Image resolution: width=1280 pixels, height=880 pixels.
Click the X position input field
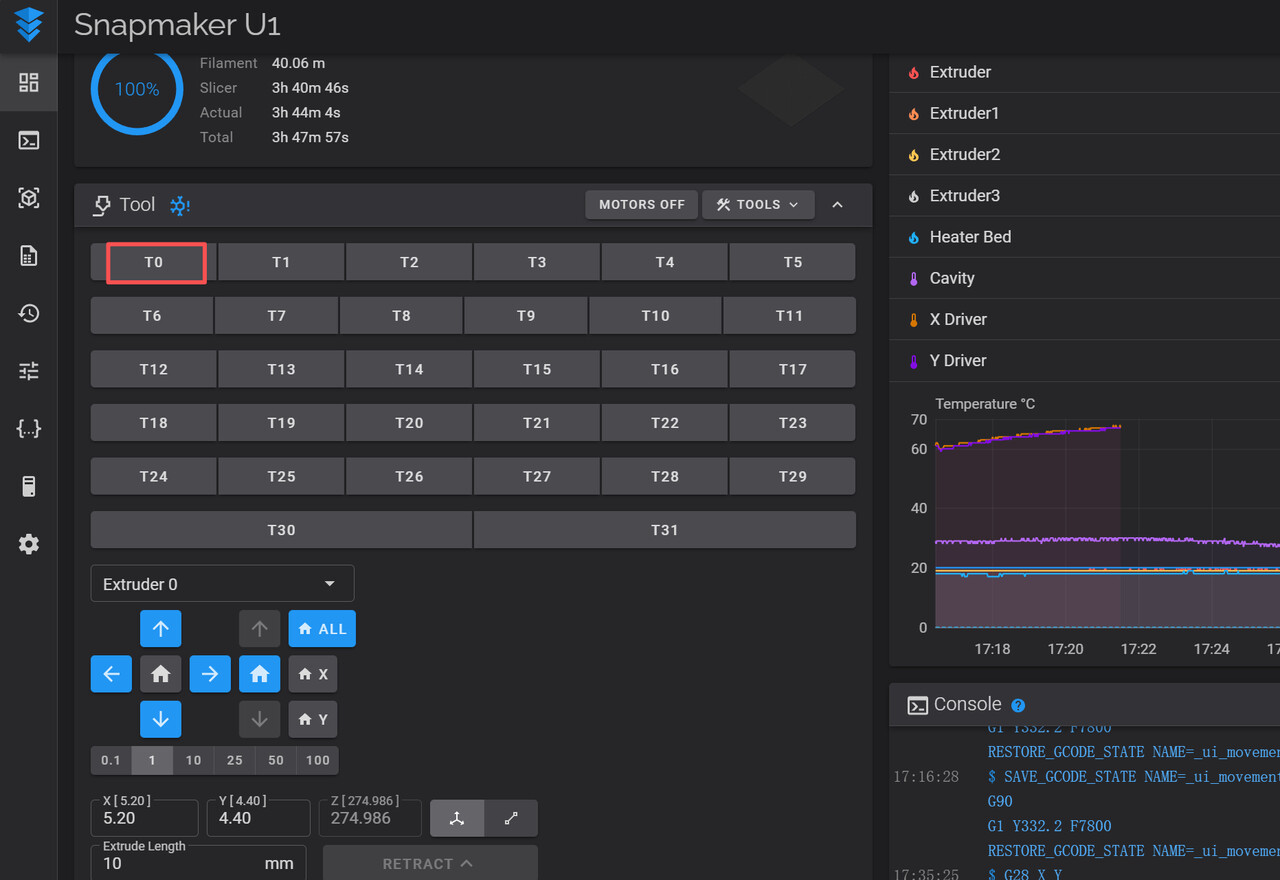(x=144, y=818)
